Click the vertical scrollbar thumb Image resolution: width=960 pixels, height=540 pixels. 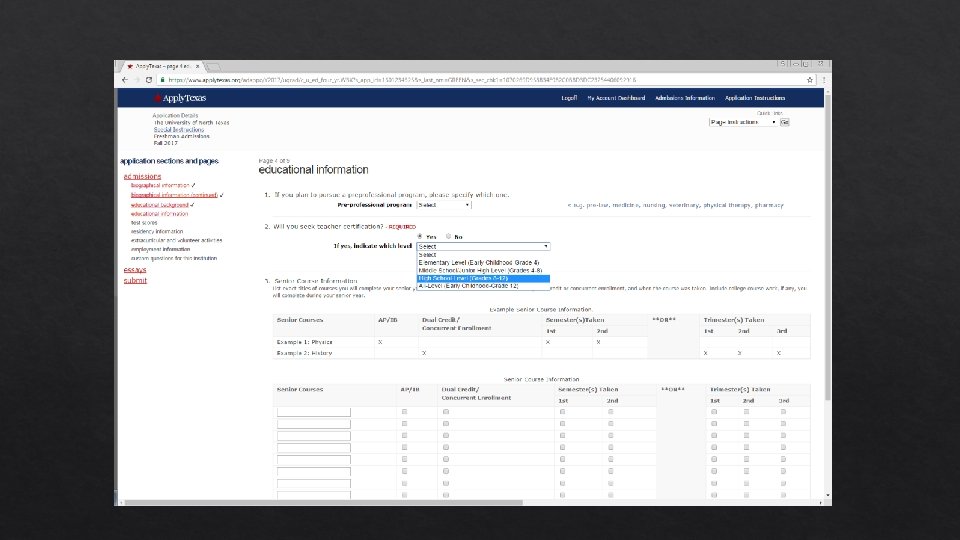[x=828, y=248]
